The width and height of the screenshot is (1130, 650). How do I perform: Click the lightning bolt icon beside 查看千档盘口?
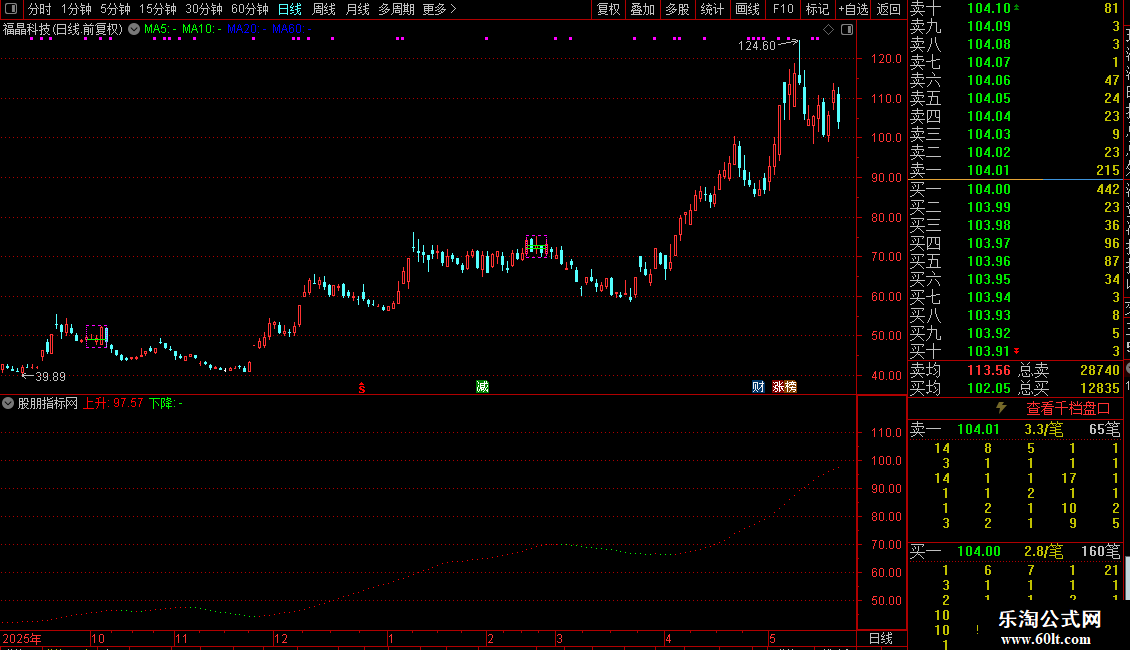tap(1001, 408)
